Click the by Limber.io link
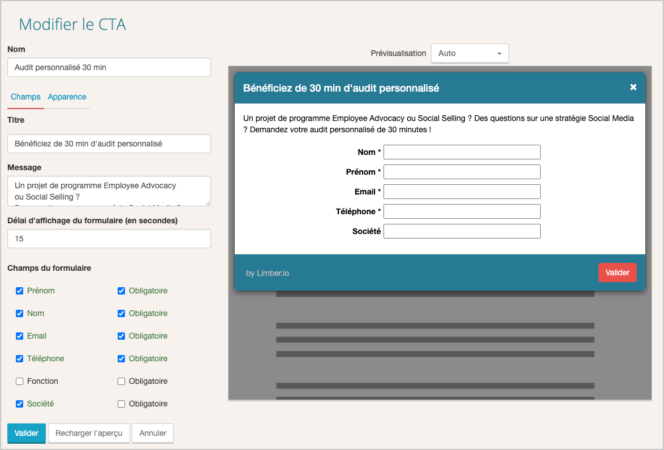The image size is (664, 450). [266, 272]
